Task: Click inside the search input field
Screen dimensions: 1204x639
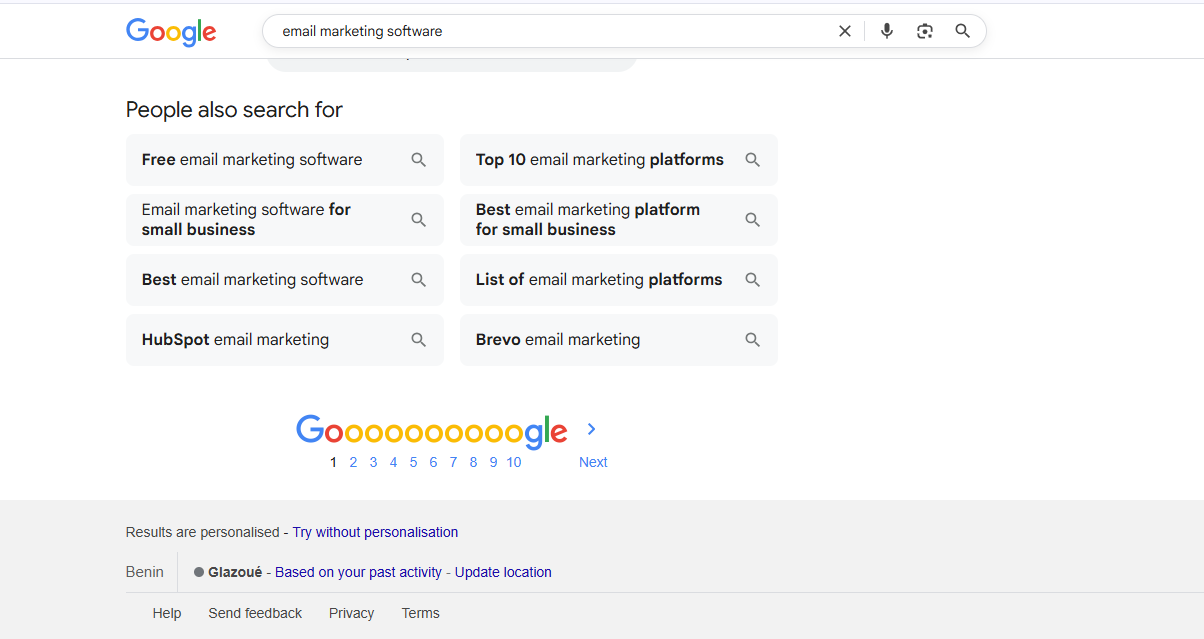Action: click(550, 31)
